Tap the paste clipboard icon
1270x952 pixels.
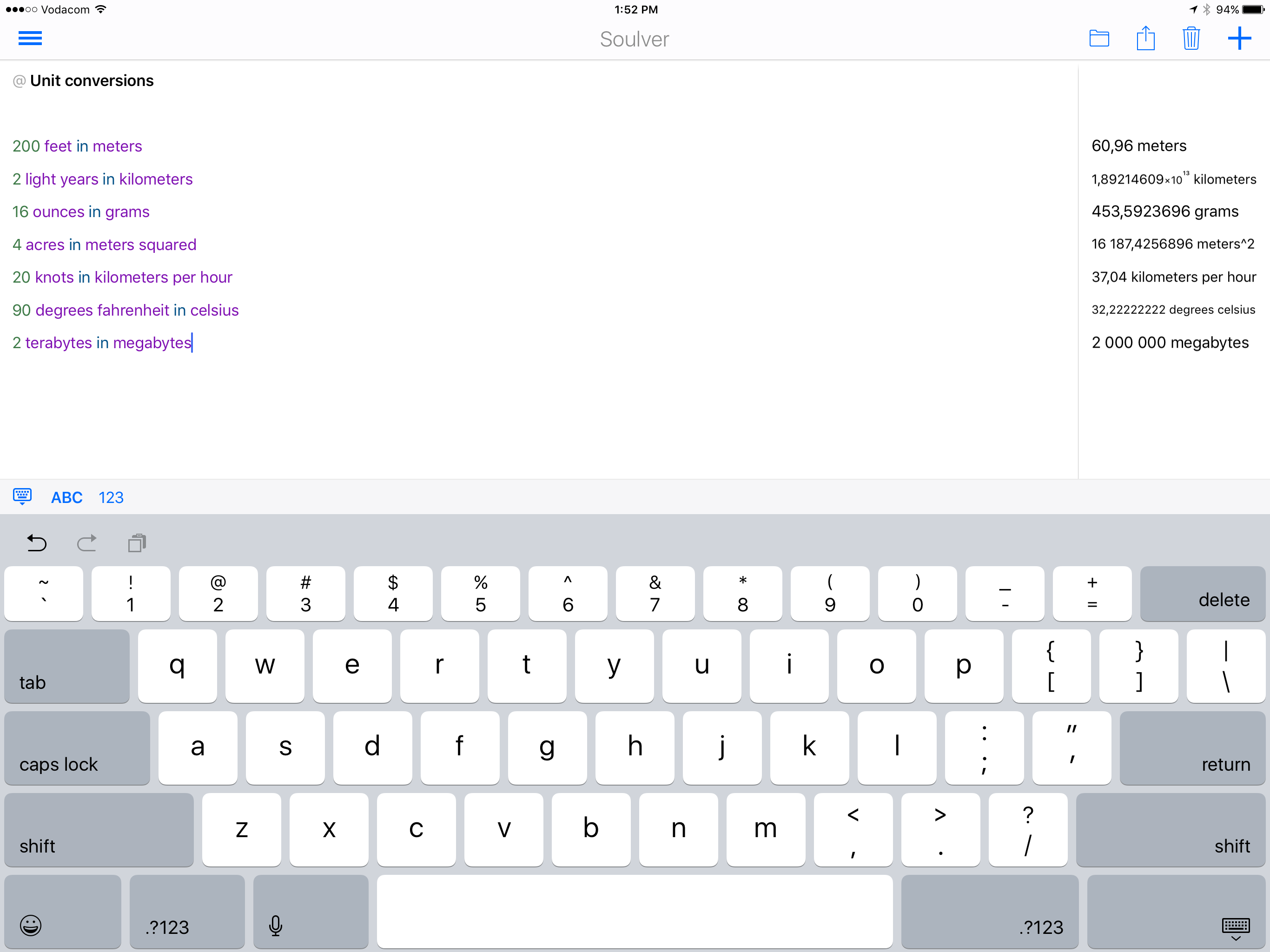[x=137, y=542]
